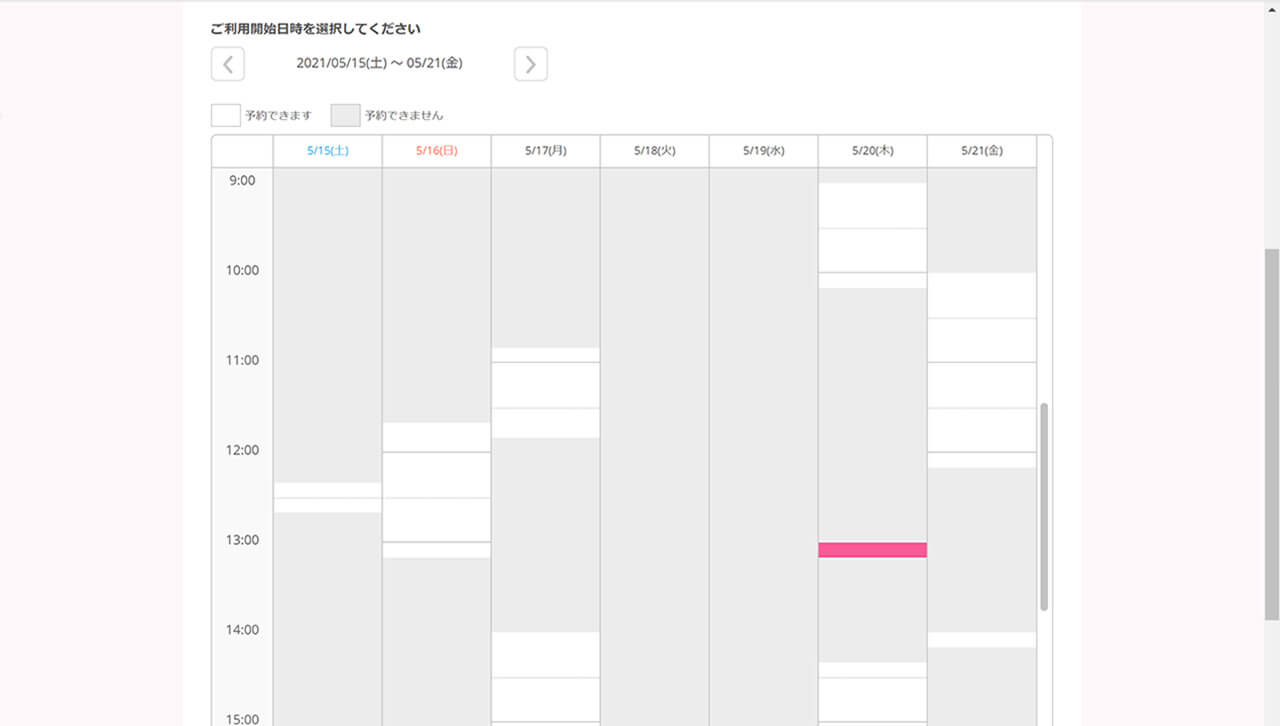This screenshot has height=726, width=1280.
Task: Click the gray 予約できません legend swatch
Action: tap(345, 115)
